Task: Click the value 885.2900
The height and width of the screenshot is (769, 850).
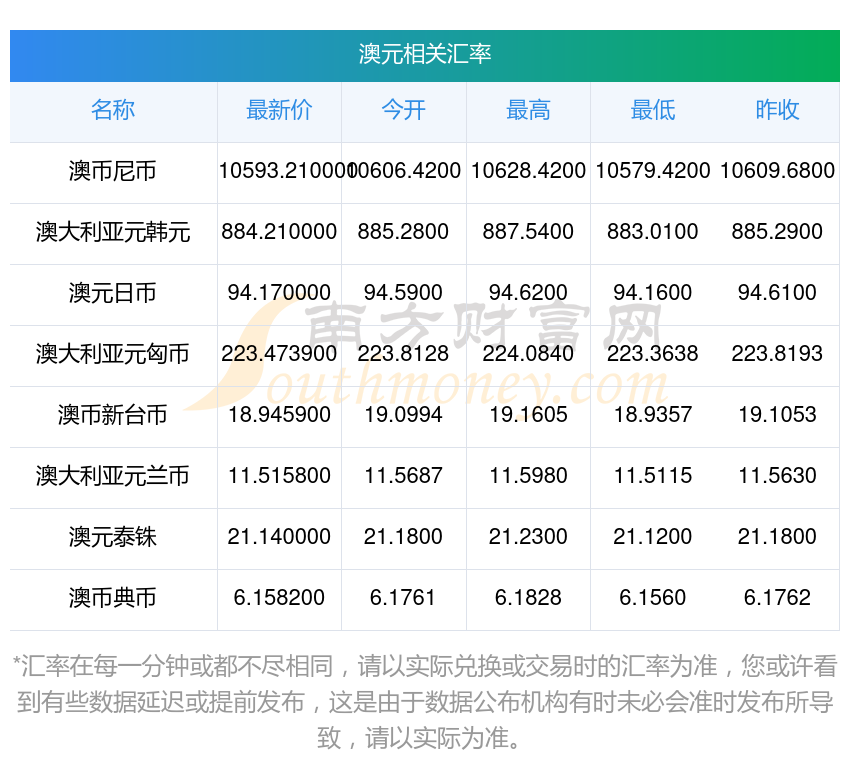Action: [777, 232]
